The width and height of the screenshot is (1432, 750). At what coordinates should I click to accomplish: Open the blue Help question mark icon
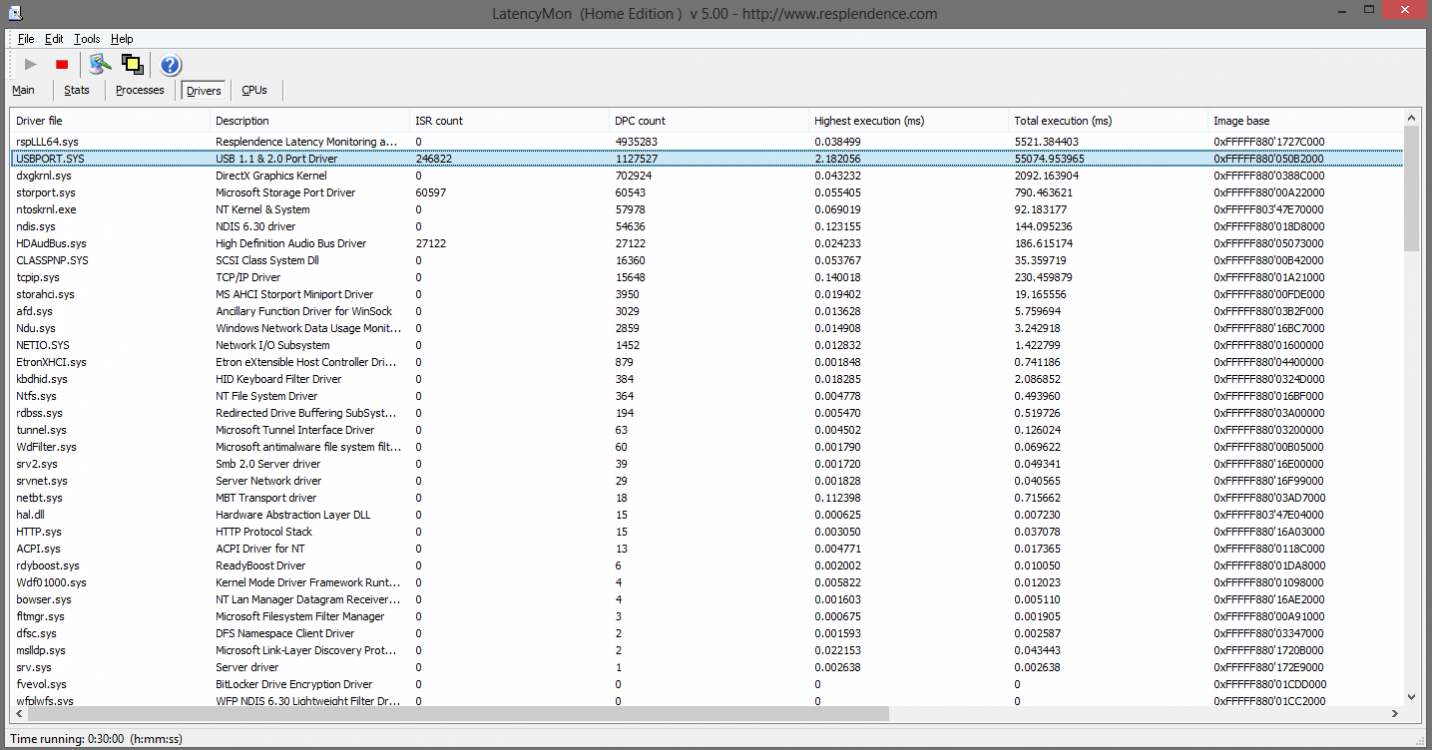tap(170, 65)
